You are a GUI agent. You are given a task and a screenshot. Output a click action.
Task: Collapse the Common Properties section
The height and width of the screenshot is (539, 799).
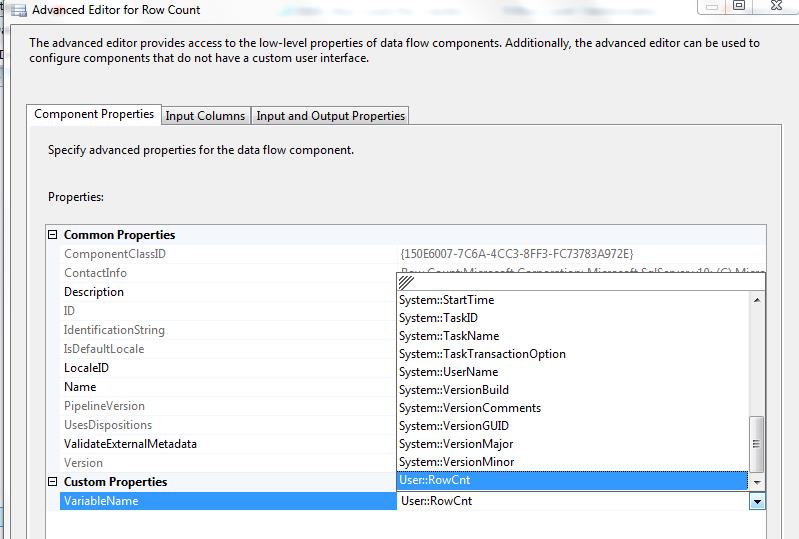click(53, 235)
